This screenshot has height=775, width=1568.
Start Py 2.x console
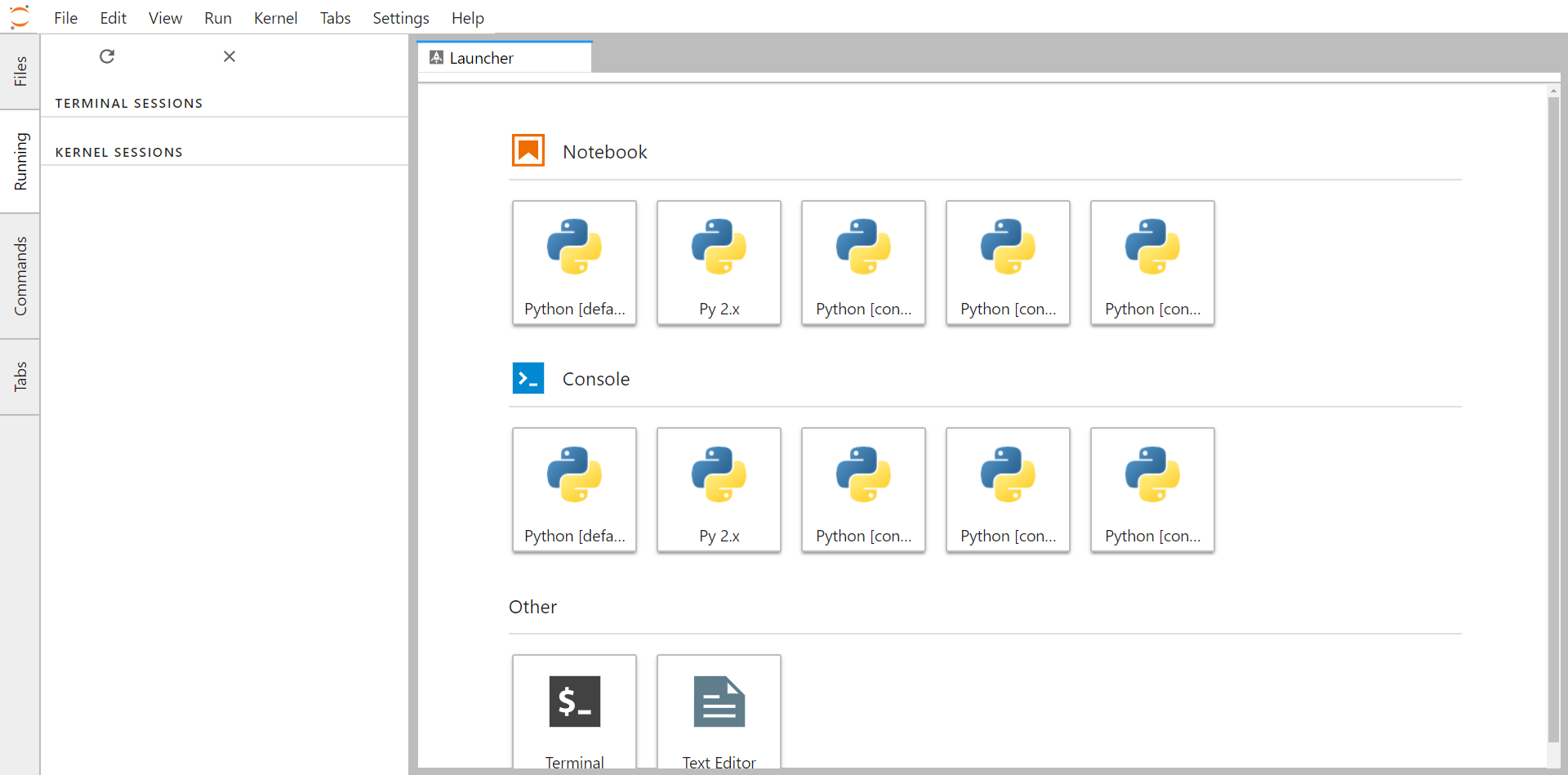(x=719, y=490)
